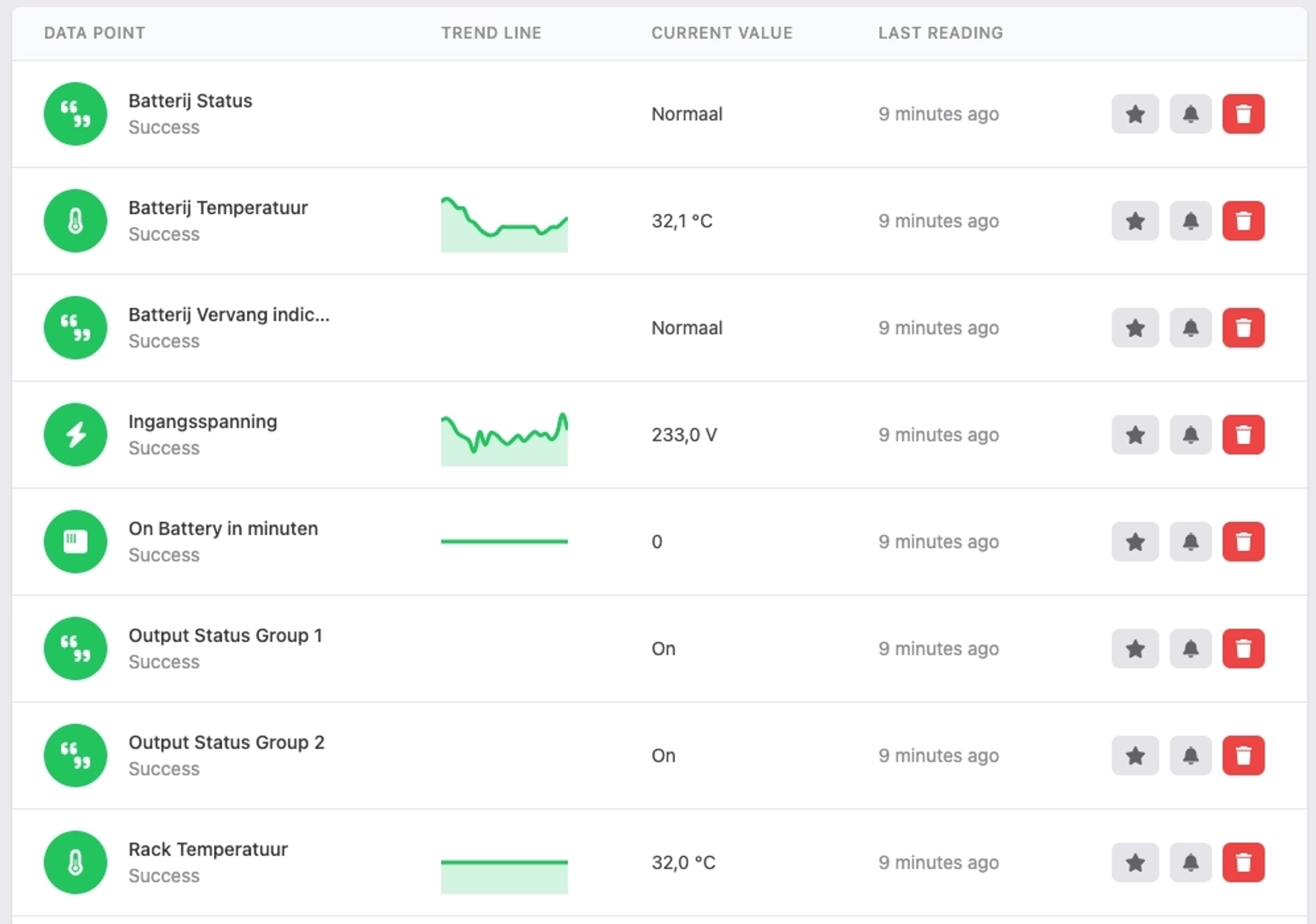
Task: Delete the Batterij Status data point
Action: coord(1243,114)
